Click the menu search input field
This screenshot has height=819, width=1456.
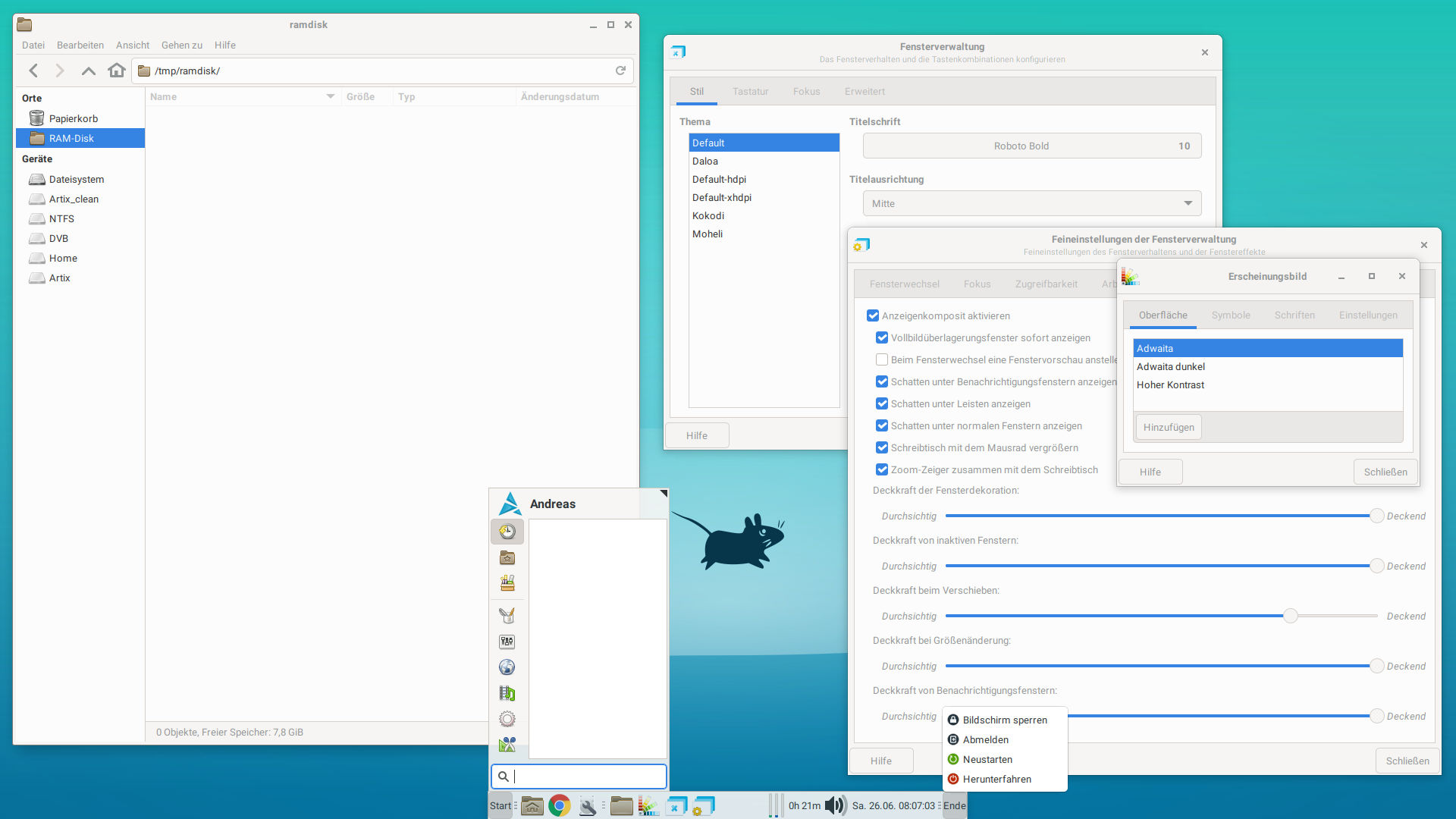[x=579, y=776]
